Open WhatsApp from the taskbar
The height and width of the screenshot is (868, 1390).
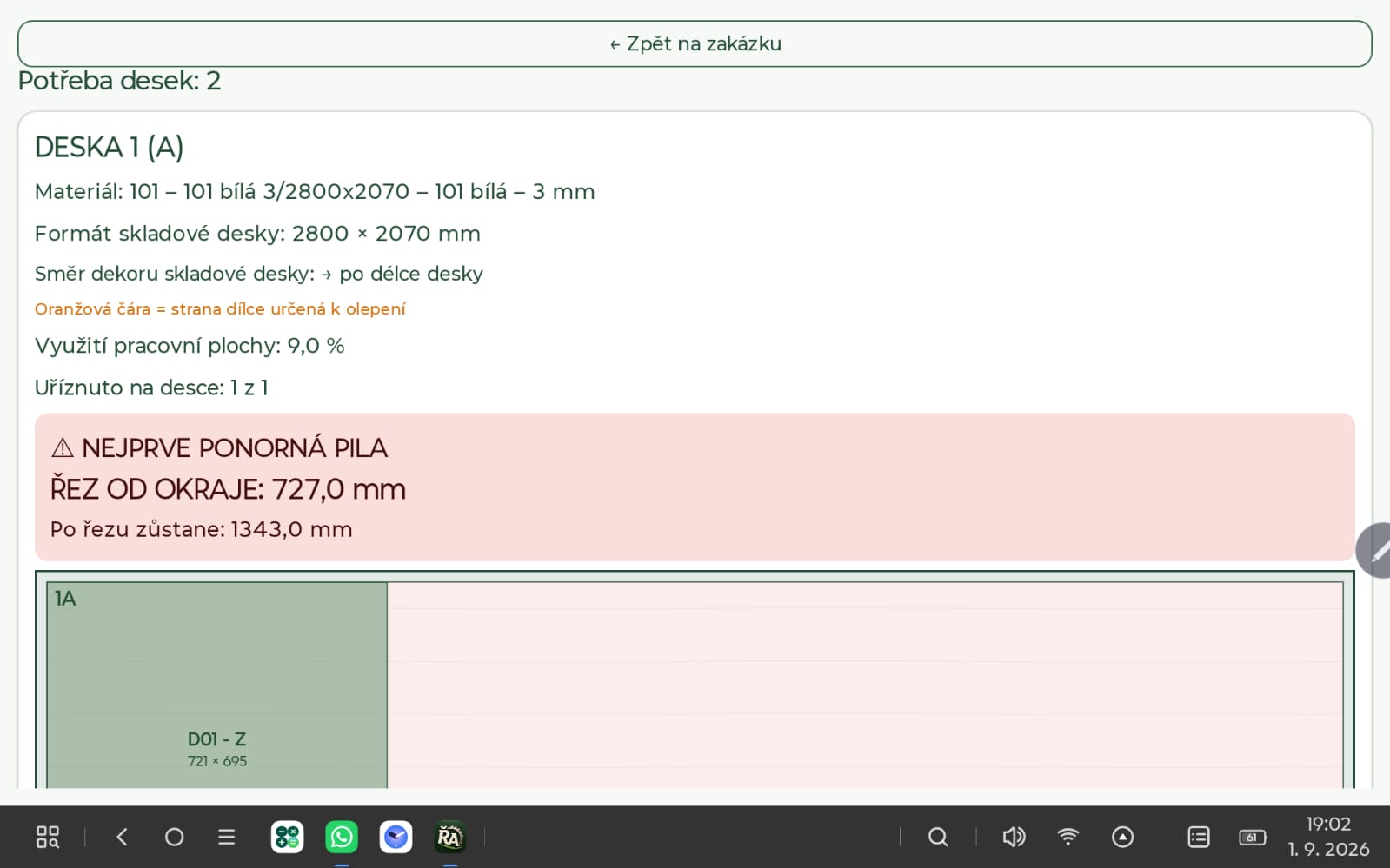tap(342, 837)
